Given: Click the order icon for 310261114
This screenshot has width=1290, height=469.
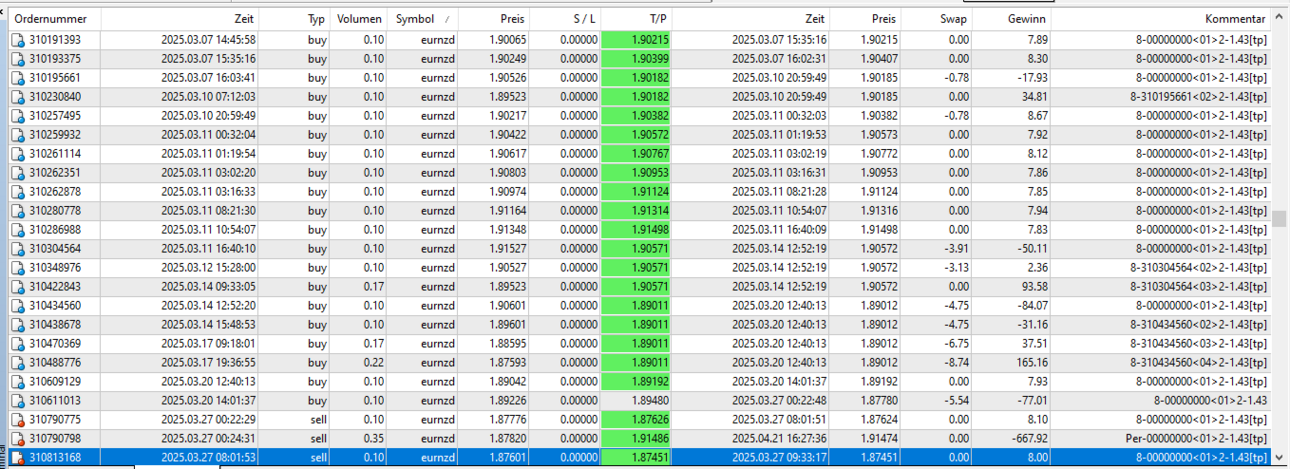Looking at the screenshot, I should [17, 154].
